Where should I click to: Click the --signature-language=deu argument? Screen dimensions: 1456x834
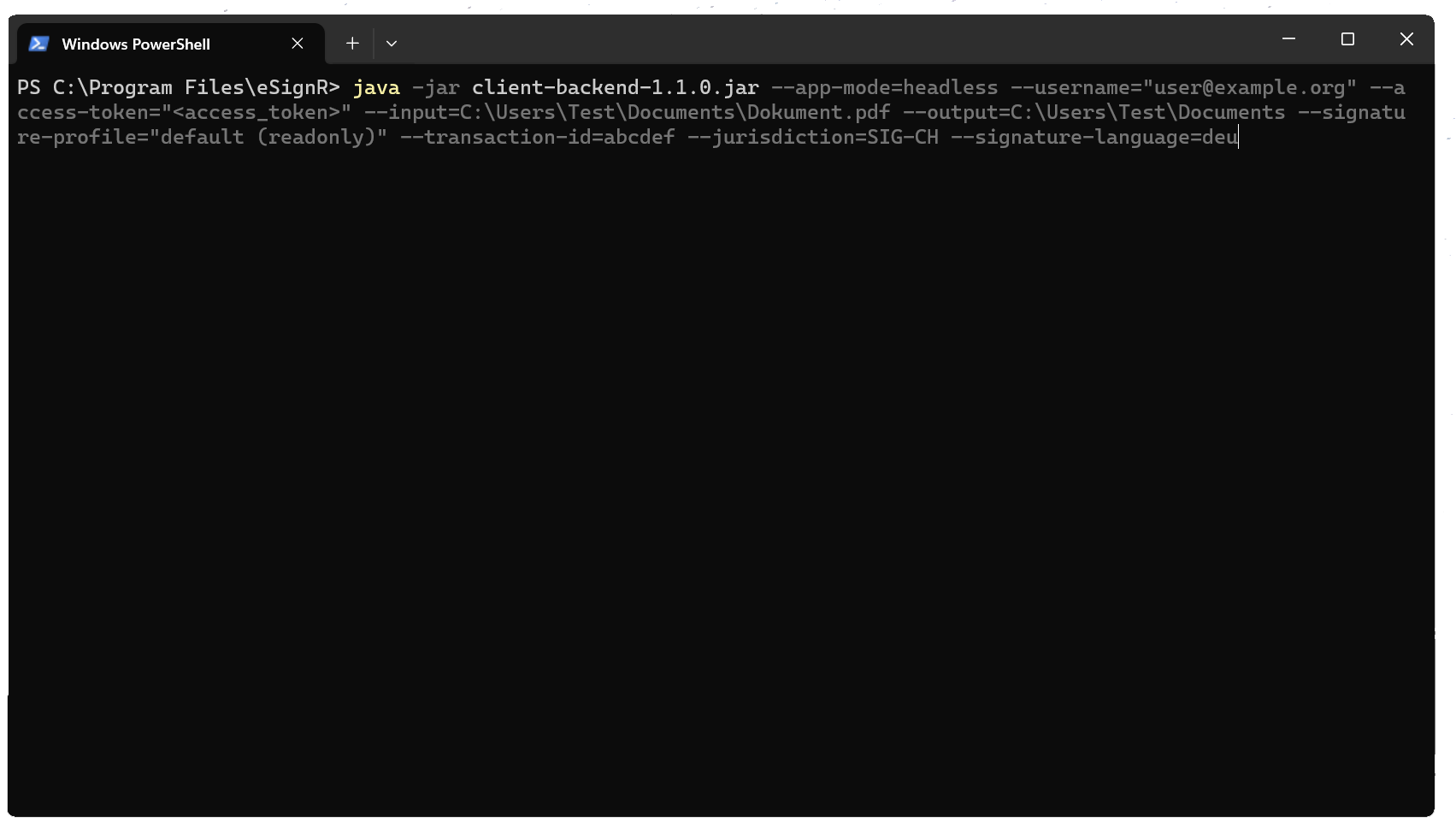tap(1094, 138)
